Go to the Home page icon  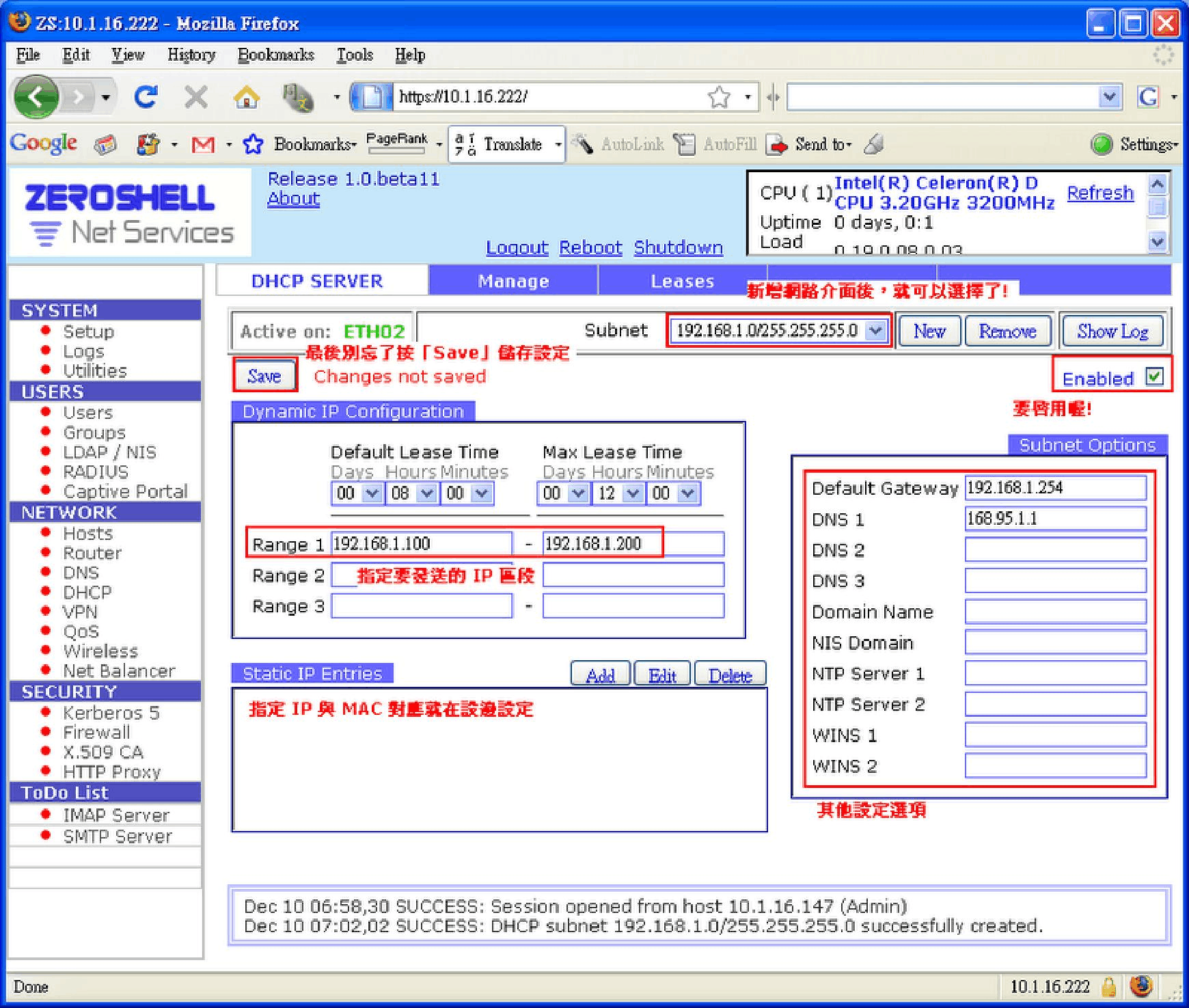pyautogui.click(x=246, y=97)
